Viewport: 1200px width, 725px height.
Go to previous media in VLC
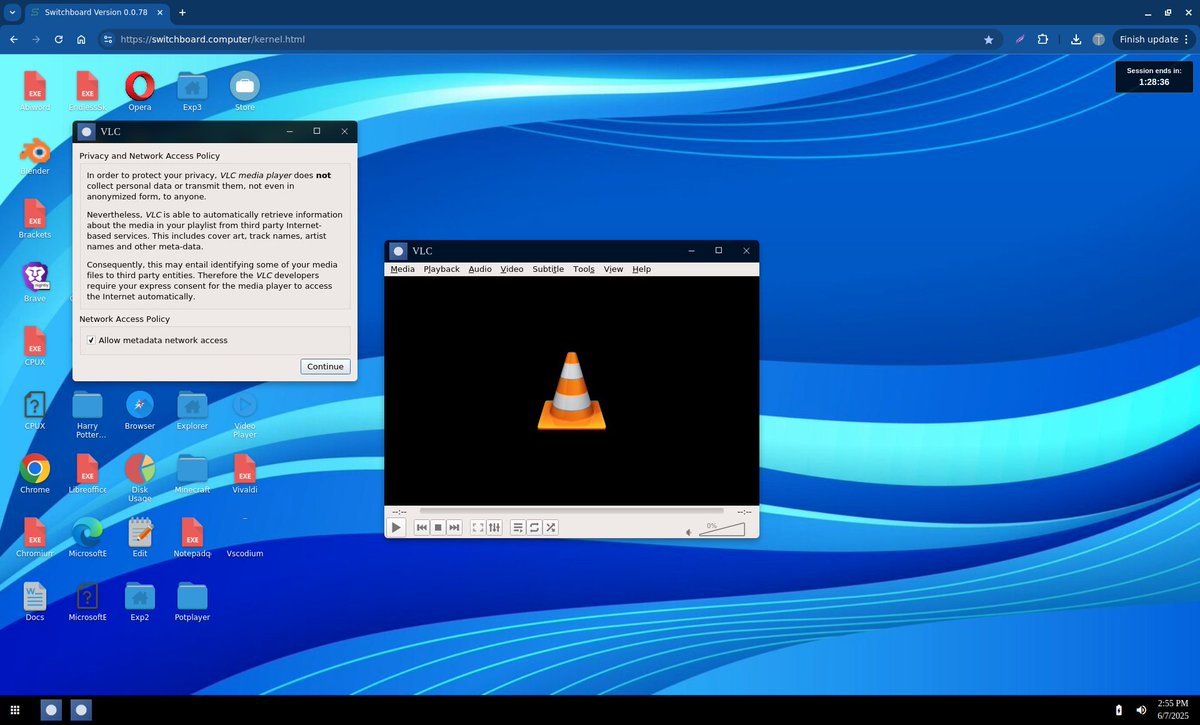[x=421, y=527]
